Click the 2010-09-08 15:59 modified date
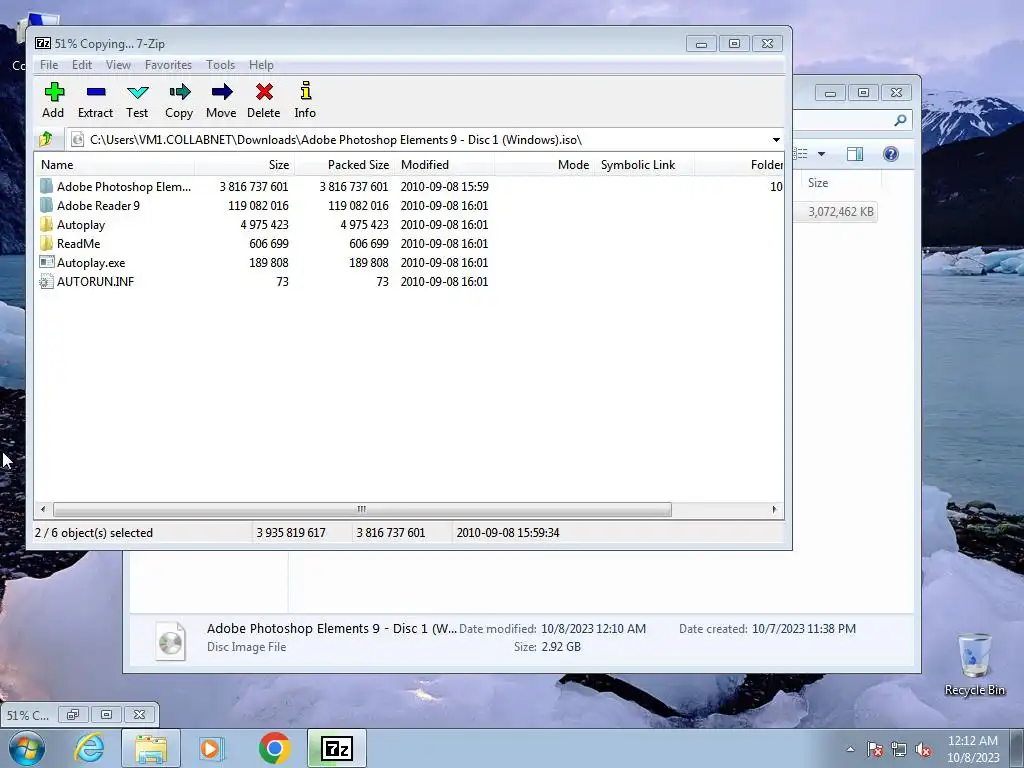The width and height of the screenshot is (1024, 768). coord(444,187)
